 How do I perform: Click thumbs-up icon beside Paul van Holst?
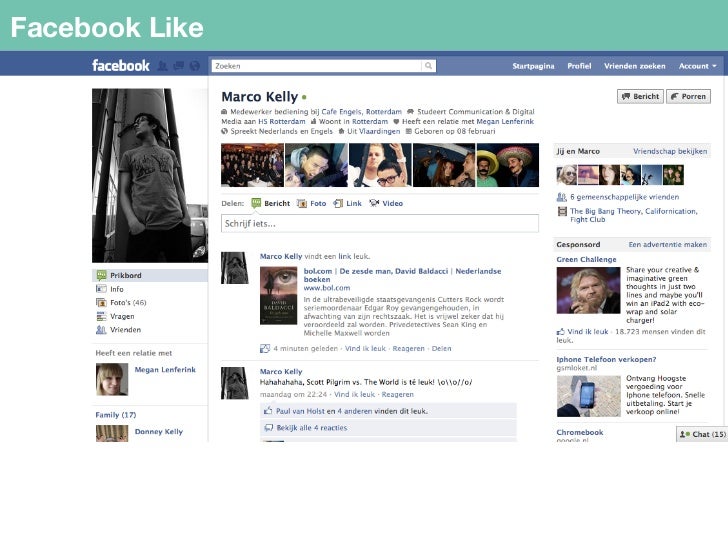(268, 411)
